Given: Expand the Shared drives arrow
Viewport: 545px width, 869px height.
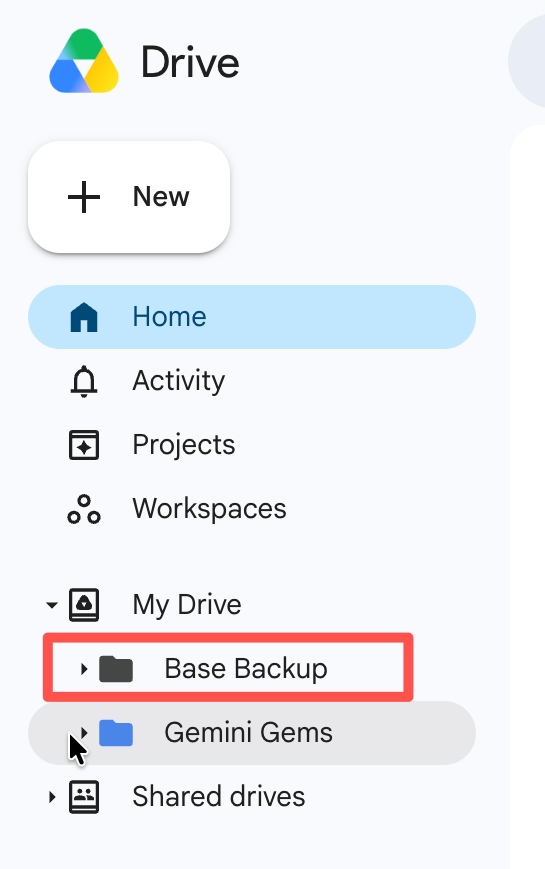Looking at the screenshot, I should pyautogui.click(x=52, y=797).
